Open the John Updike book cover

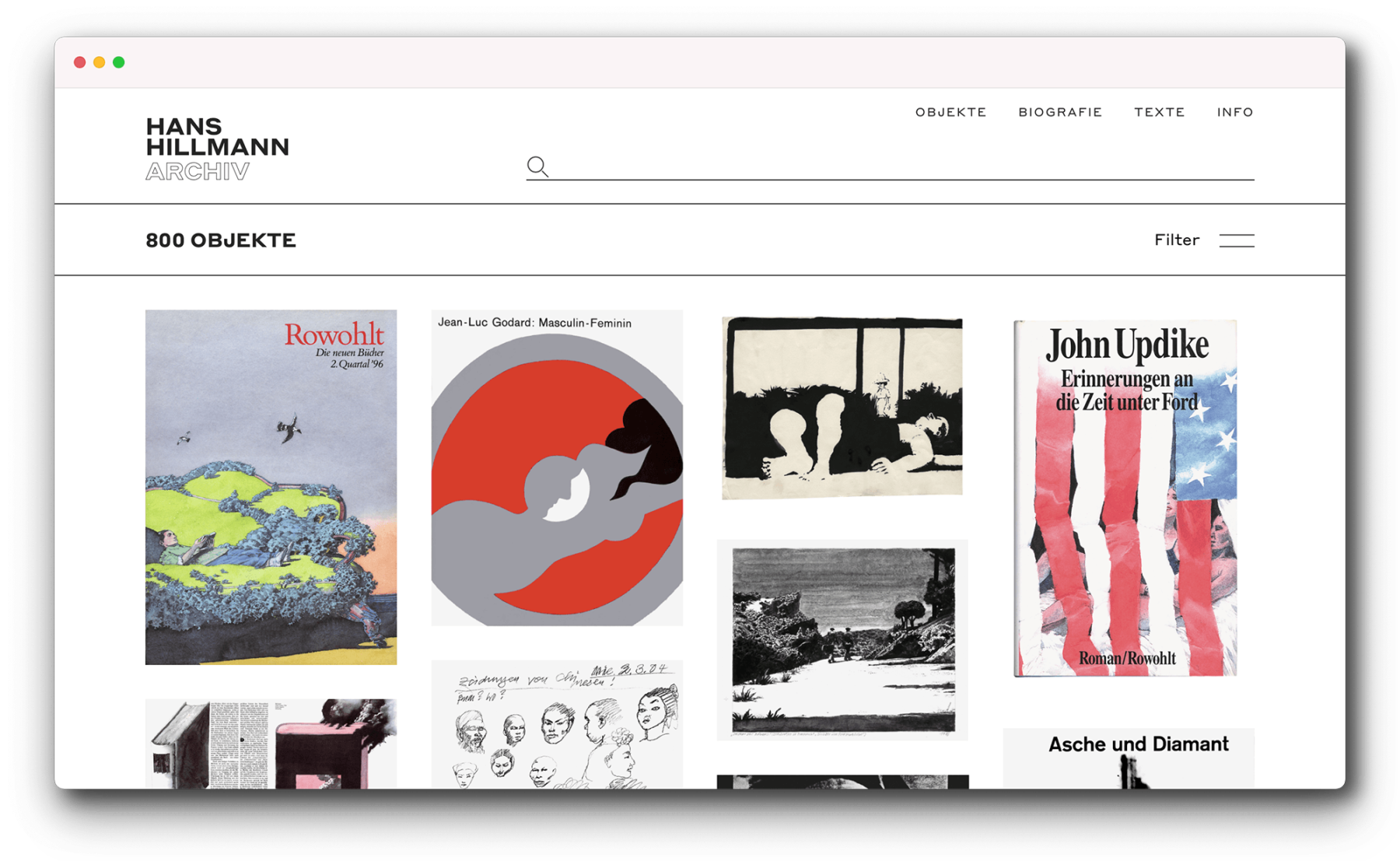pyautogui.click(x=1125, y=498)
